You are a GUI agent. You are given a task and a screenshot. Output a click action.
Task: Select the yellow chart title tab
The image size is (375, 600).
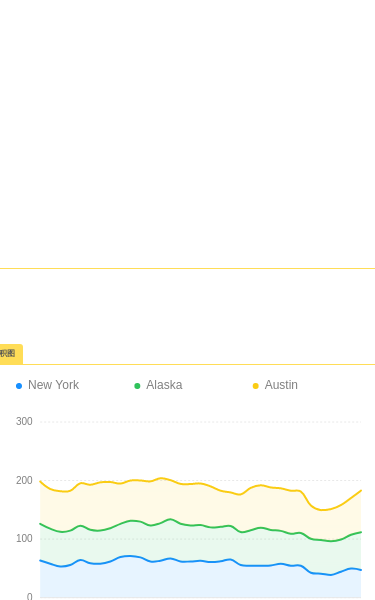coord(11,354)
